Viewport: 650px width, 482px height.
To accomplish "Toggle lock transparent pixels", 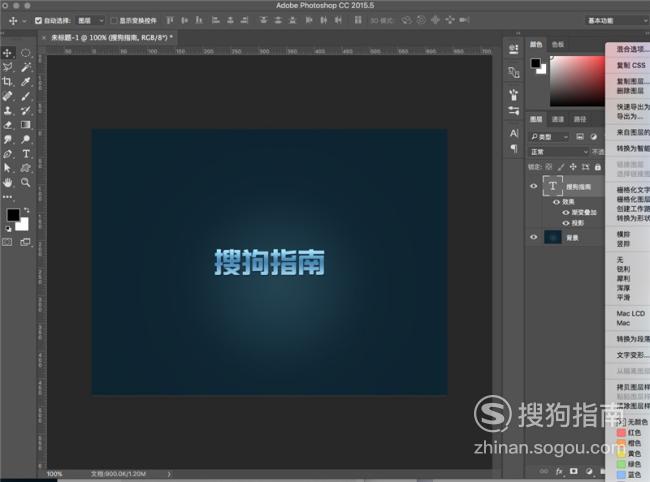I will pos(549,167).
